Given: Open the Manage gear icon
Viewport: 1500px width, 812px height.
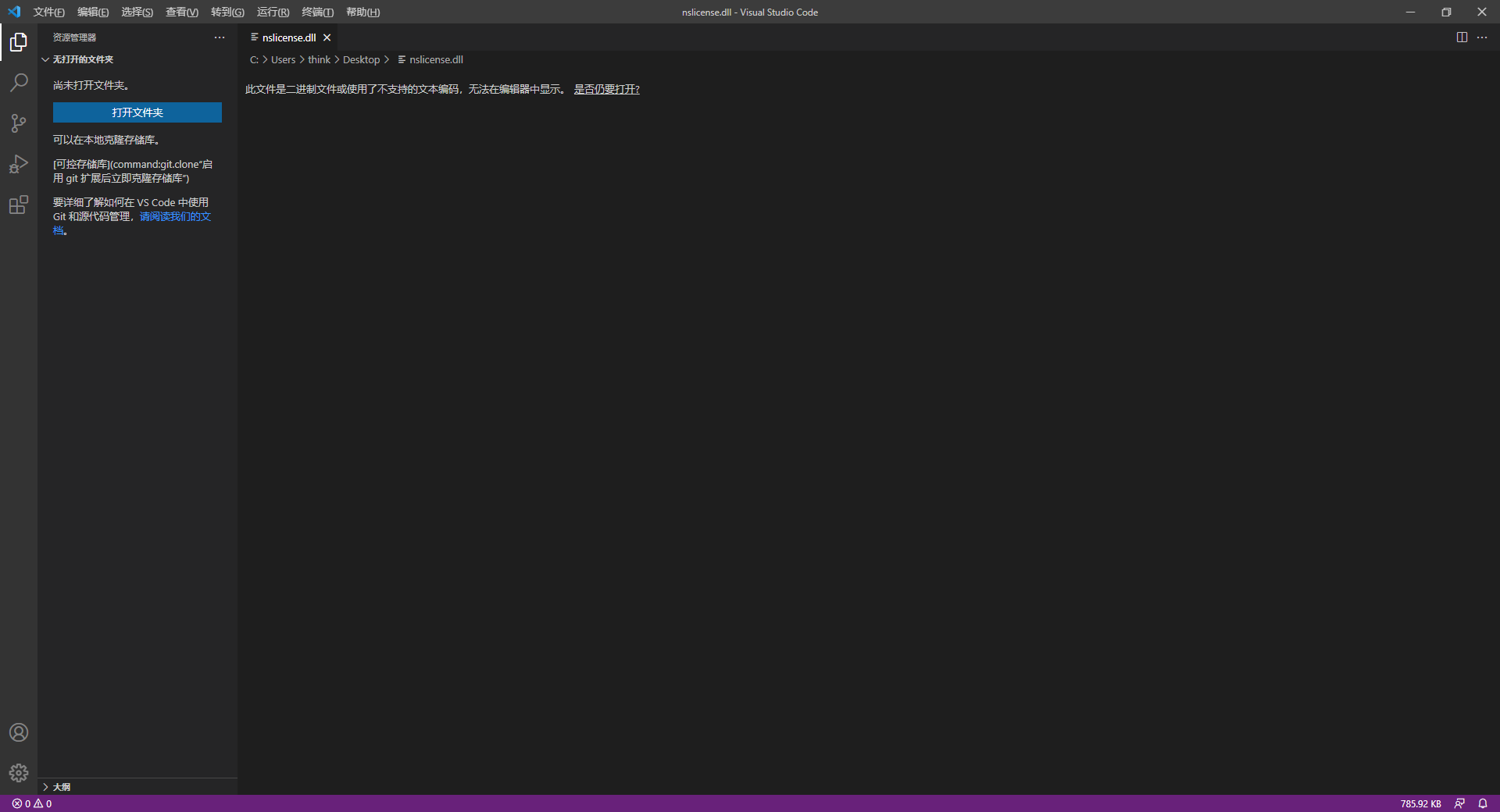Looking at the screenshot, I should [19, 773].
